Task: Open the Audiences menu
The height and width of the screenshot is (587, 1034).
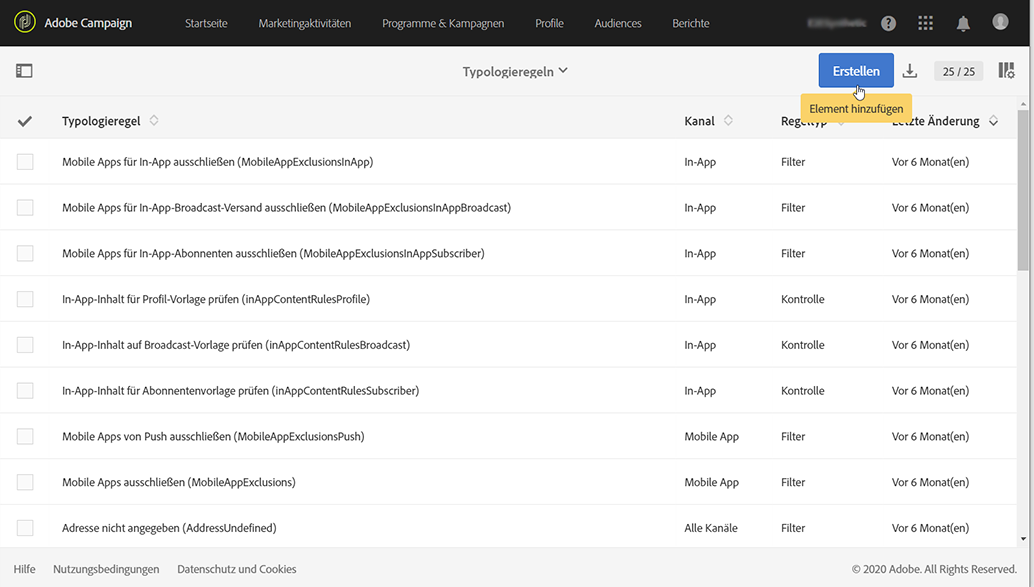Action: point(618,23)
